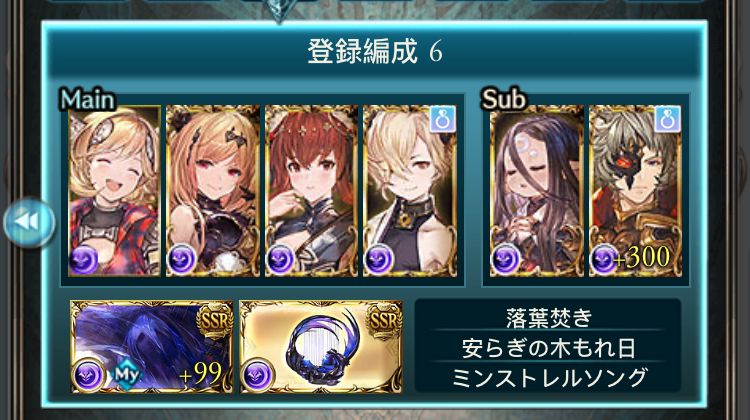This screenshot has width=750, height=420.
Task: Select the blonde bat-hairclip character portrait
Action: pyautogui.click(x=213, y=191)
